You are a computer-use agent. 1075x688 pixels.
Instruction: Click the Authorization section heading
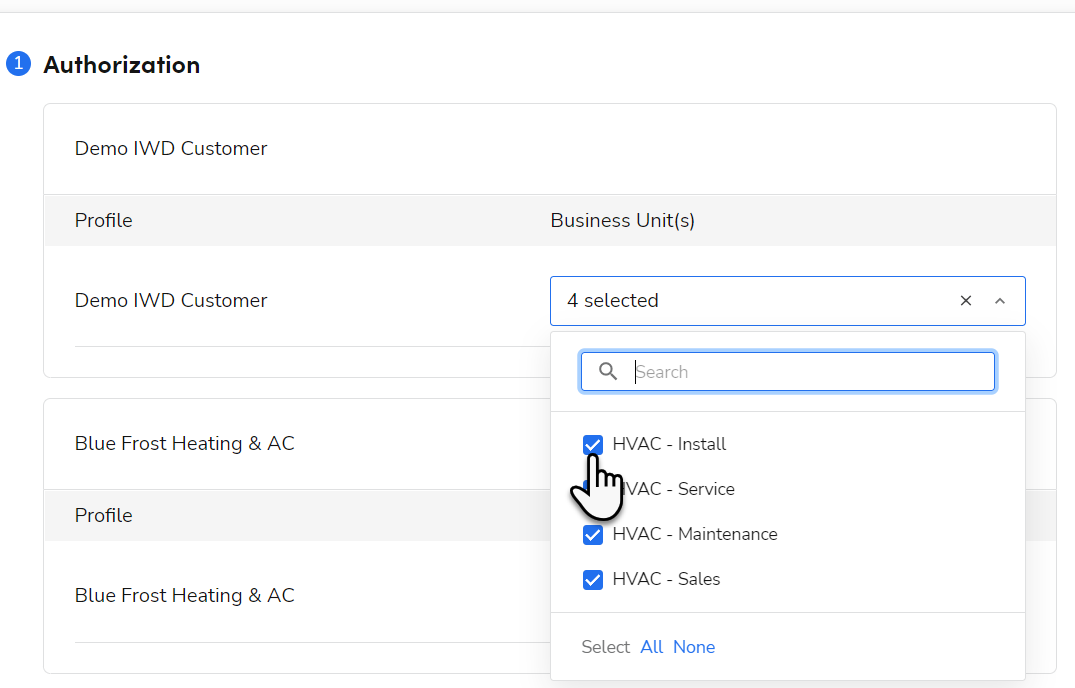[122, 65]
